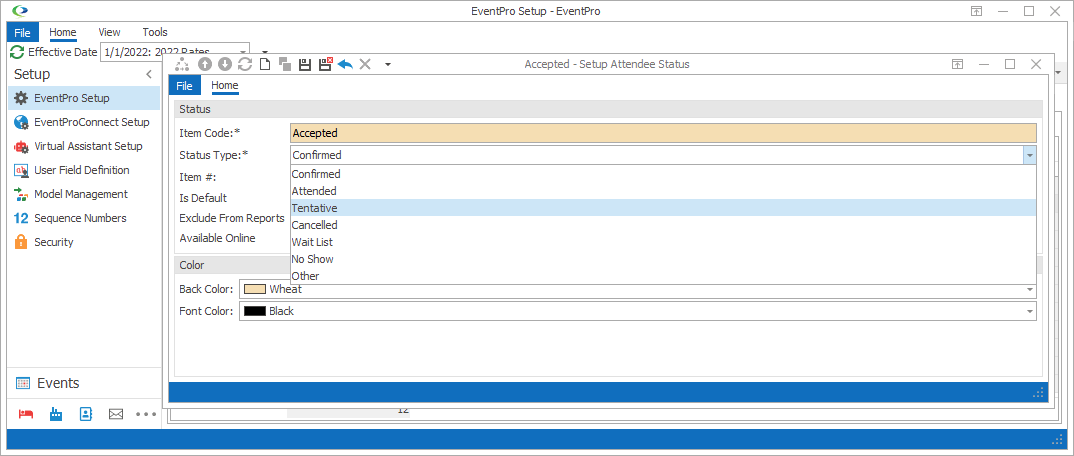Image resolution: width=1074 pixels, height=456 pixels.
Task: Open Sequence Numbers in the sidebar
Action: (84, 218)
